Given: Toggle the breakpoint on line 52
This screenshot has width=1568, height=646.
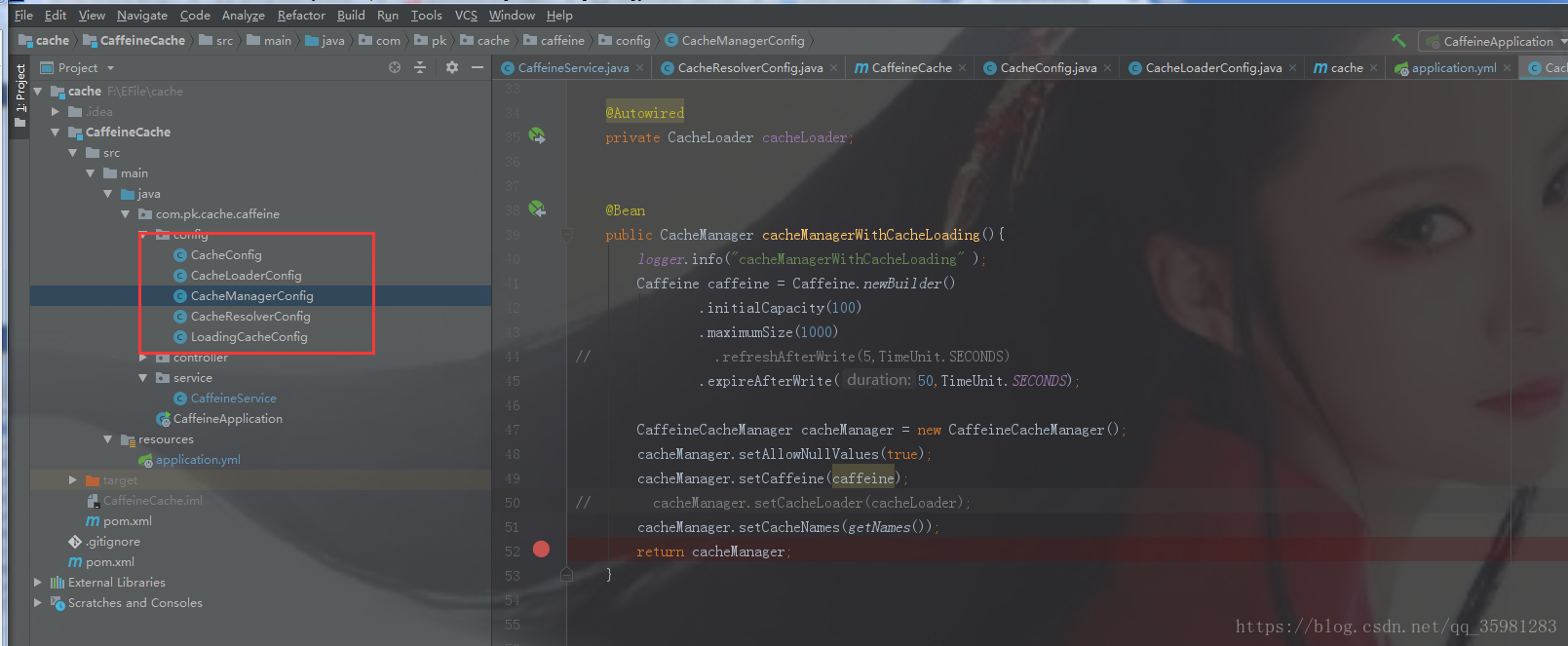Looking at the screenshot, I should pos(542,550).
